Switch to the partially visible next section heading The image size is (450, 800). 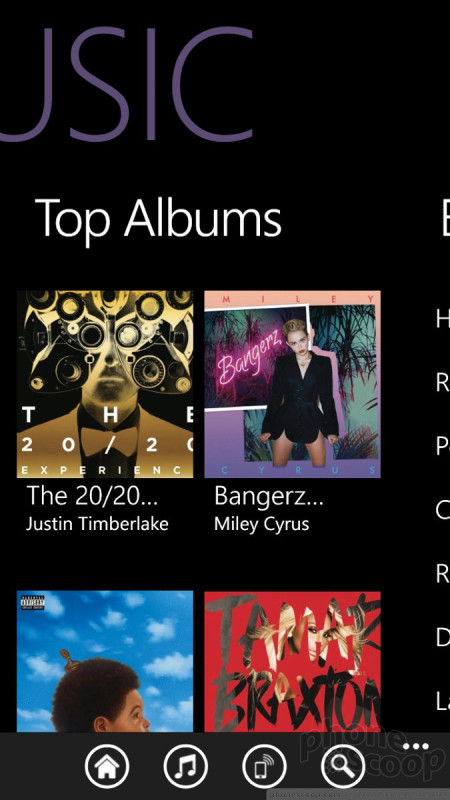pos(444,218)
